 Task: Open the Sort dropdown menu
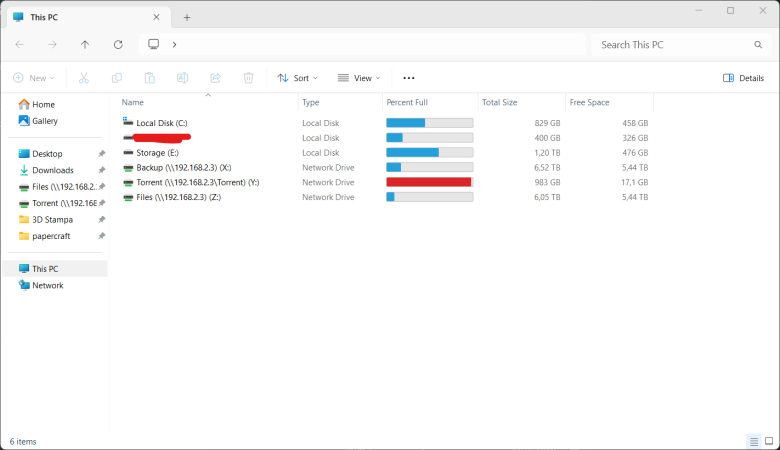(x=297, y=78)
